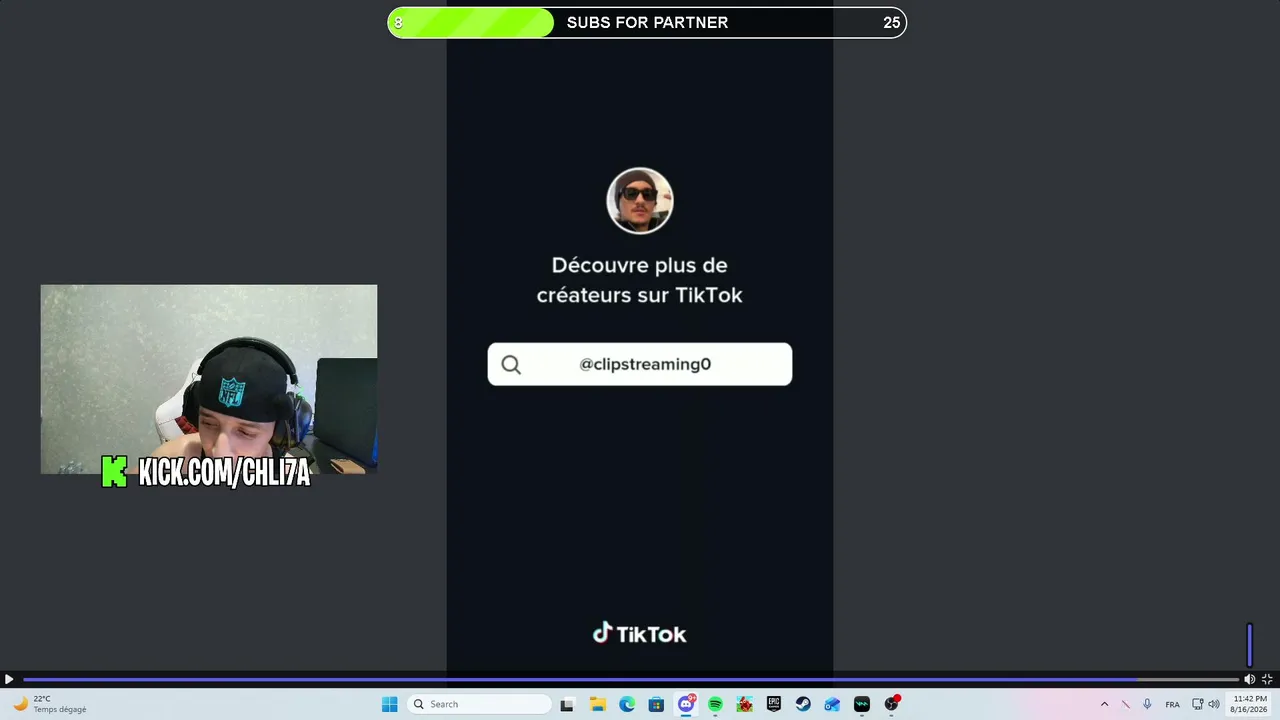Screen dimensions: 1280x720
Task: Open network settings from the tray icon
Action: pos(1197,704)
